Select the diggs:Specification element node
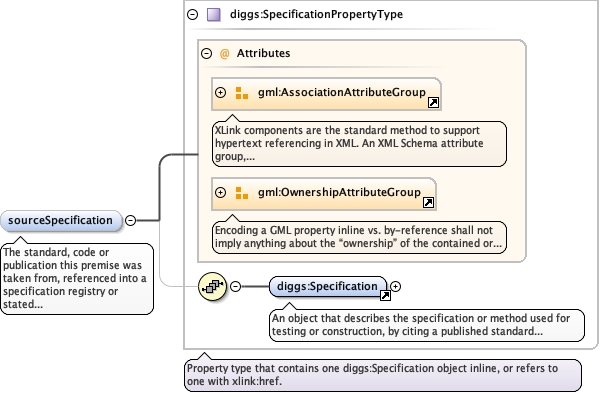The image size is (600, 395). pos(328,287)
